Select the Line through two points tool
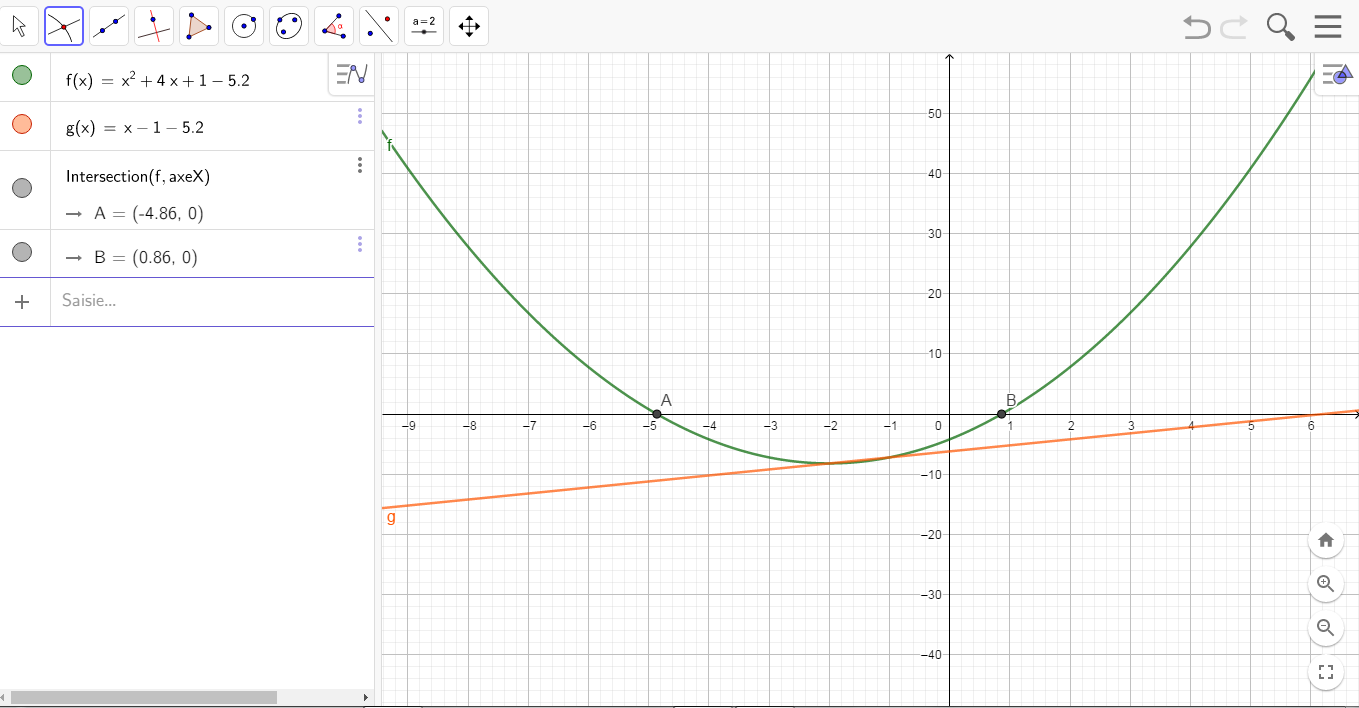Image resolution: width=1359 pixels, height=708 pixels. pyautogui.click(x=109, y=26)
